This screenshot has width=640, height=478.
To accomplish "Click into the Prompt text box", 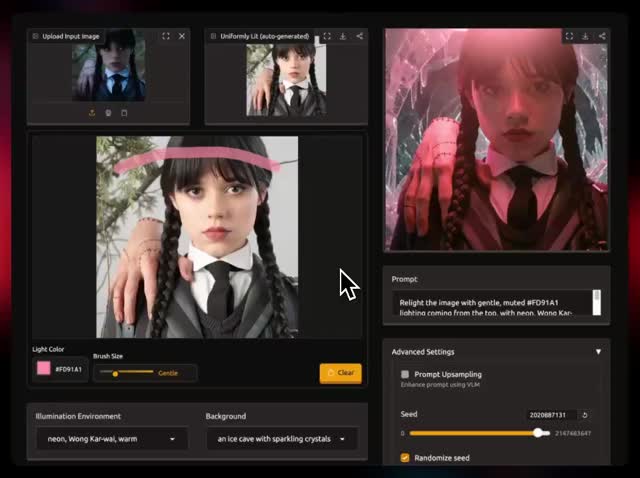I will 492,303.
